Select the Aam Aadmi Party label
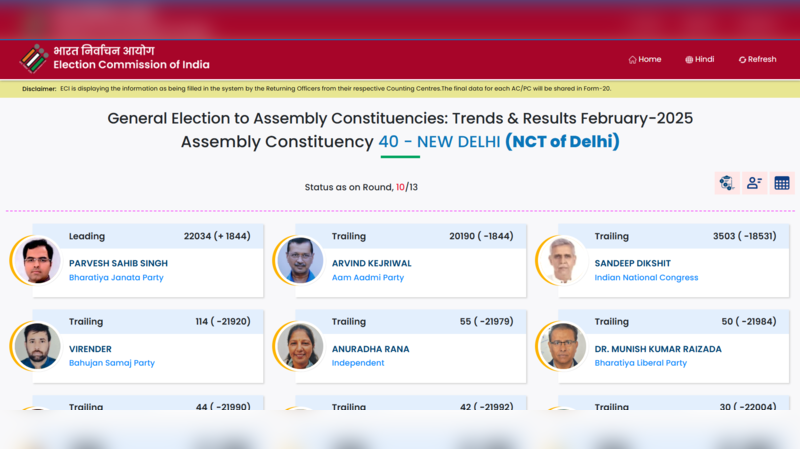Viewport: 800px width, 449px height. (368, 277)
